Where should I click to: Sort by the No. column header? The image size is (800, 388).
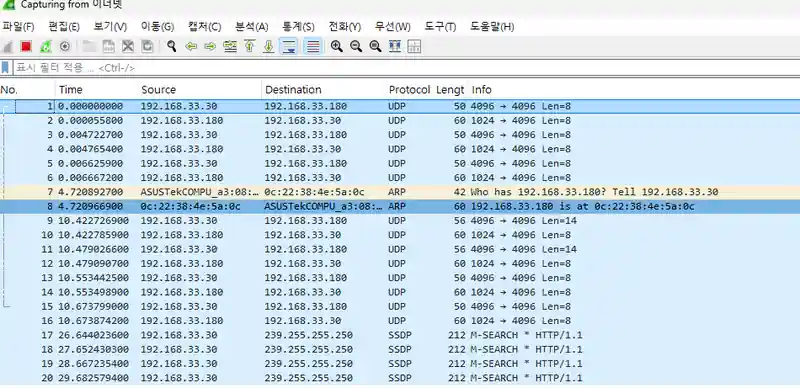click(x=27, y=90)
